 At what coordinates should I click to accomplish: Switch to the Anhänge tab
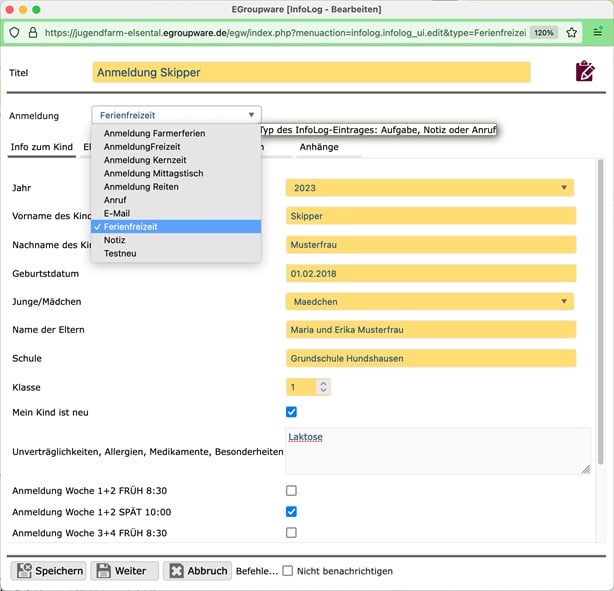(x=319, y=147)
